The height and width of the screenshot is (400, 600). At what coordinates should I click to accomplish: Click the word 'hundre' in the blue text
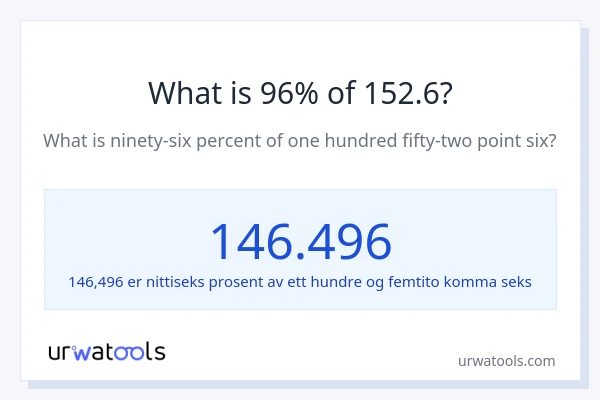[x=336, y=281]
